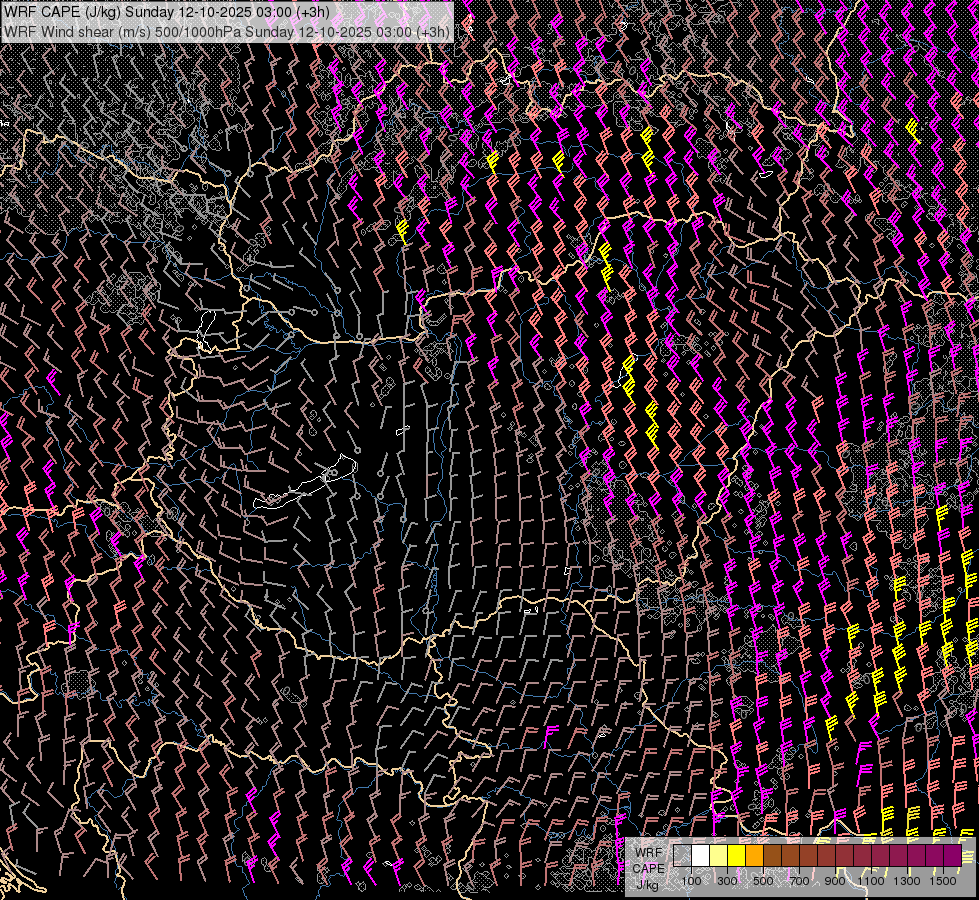Click the 1500 label on the legend
Image resolution: width=979 pixels, height=900 pixels.
tap(943, 881)
